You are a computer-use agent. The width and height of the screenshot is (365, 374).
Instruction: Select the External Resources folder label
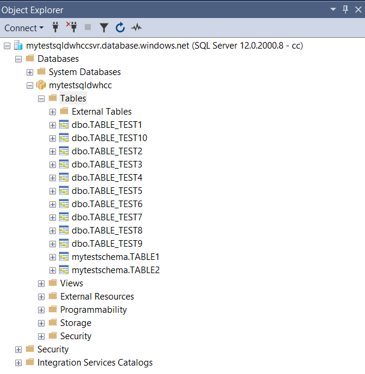pos(97,296)
